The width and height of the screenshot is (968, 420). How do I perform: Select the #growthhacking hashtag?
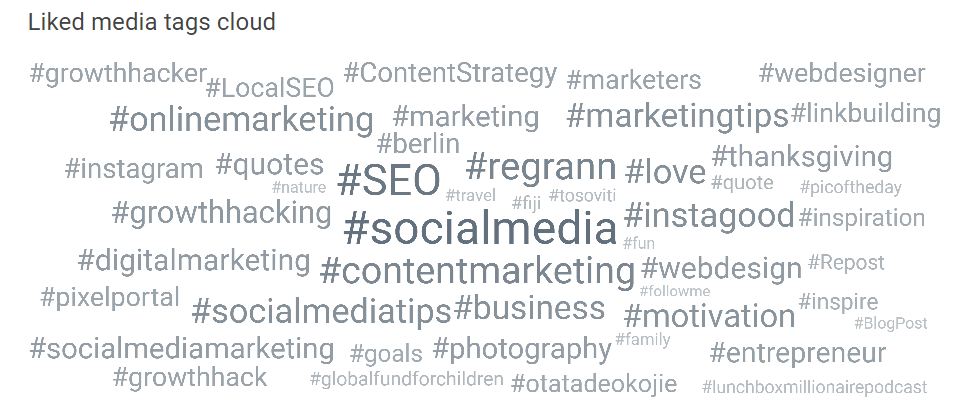coord(222,213)
